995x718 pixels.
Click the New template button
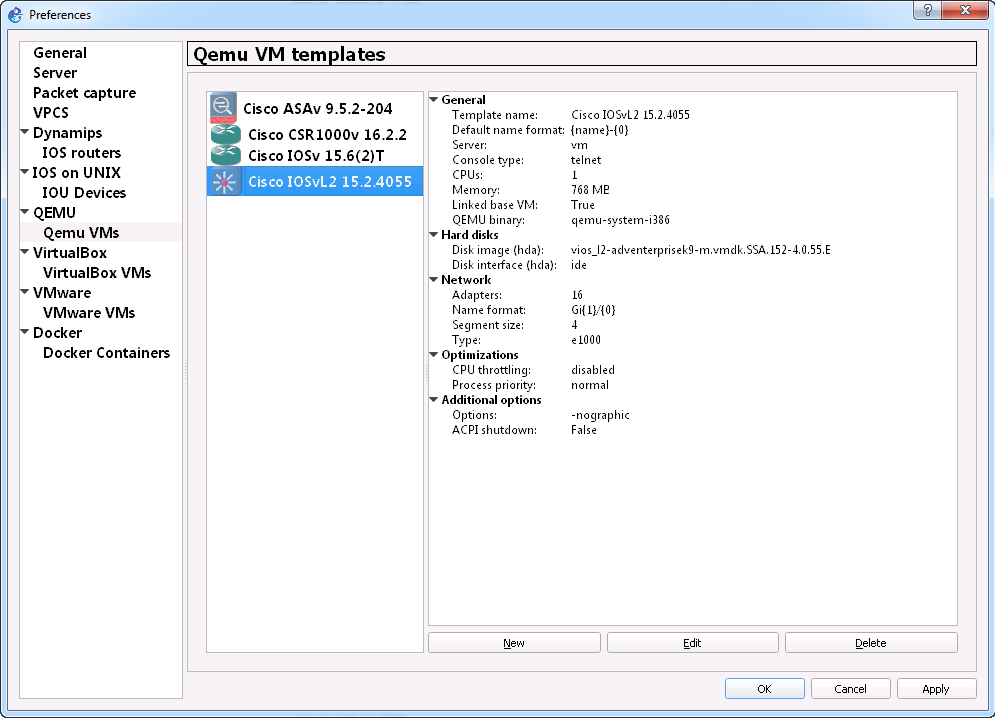(514, 642)
